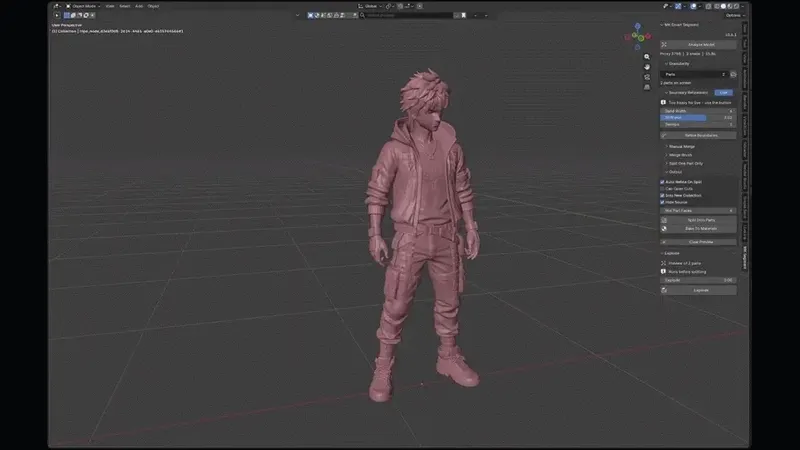Click the pan view hand icon
Screen dimensions: 800x450
(x=647, y=67)
